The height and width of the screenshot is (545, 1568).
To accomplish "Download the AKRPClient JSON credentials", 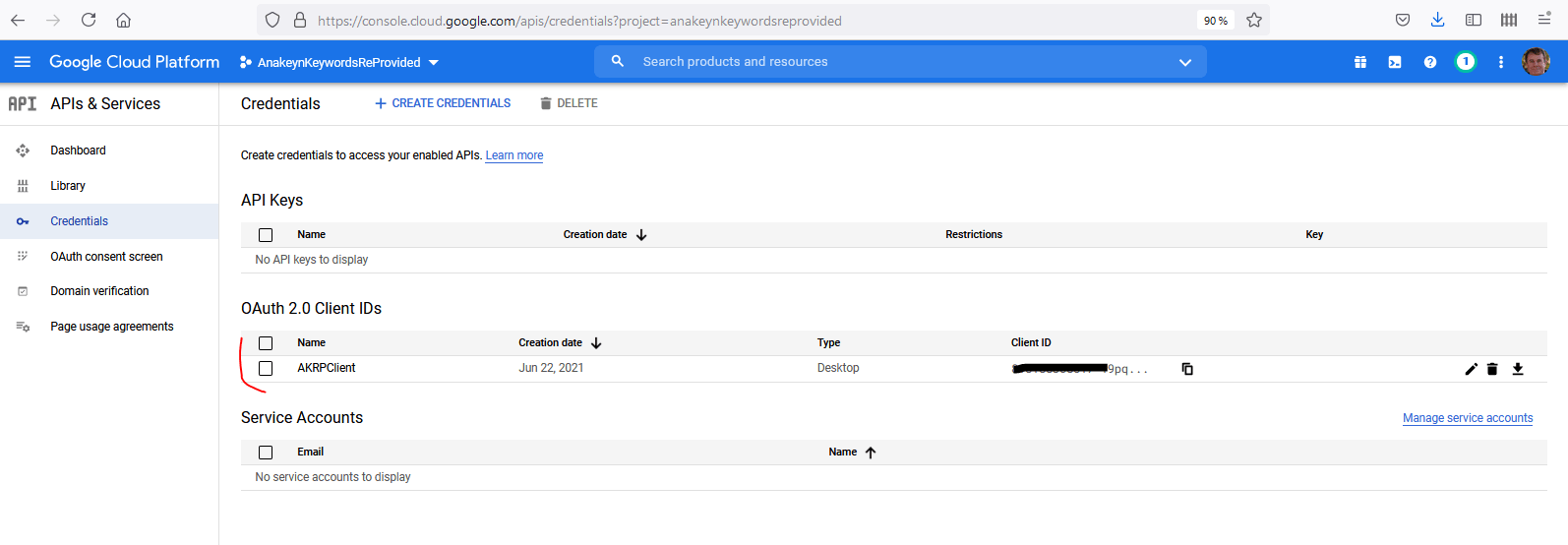I will click(x=1518, y=369).
